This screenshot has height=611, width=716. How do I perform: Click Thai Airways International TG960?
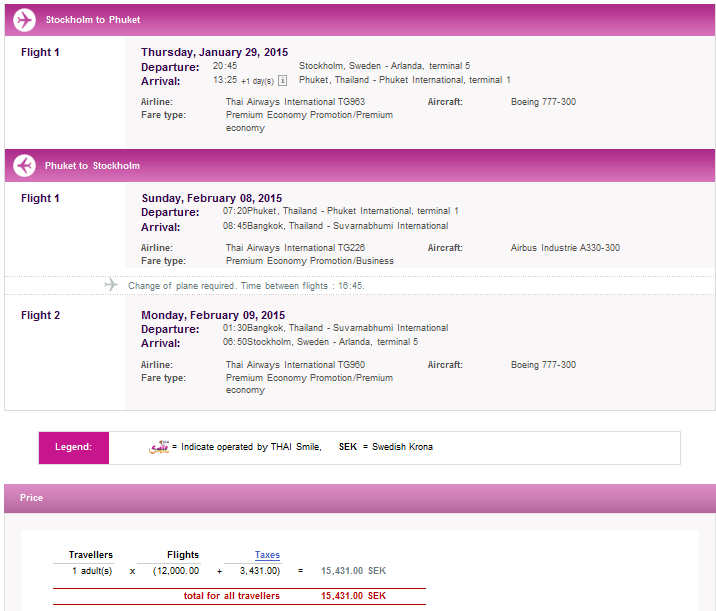[x=295, y=365]
